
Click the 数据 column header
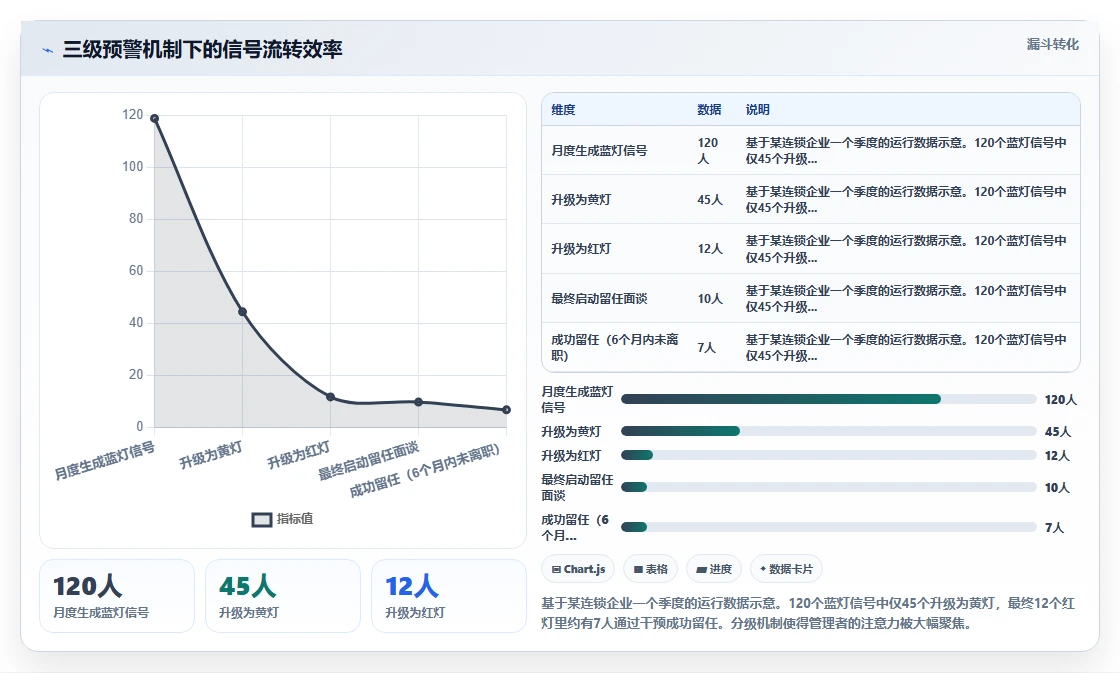pos(709,109)
